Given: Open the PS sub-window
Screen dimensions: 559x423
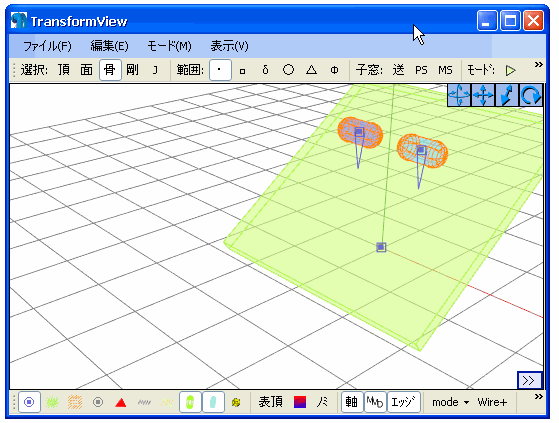Looking at the screenshot, I should 421,70.
